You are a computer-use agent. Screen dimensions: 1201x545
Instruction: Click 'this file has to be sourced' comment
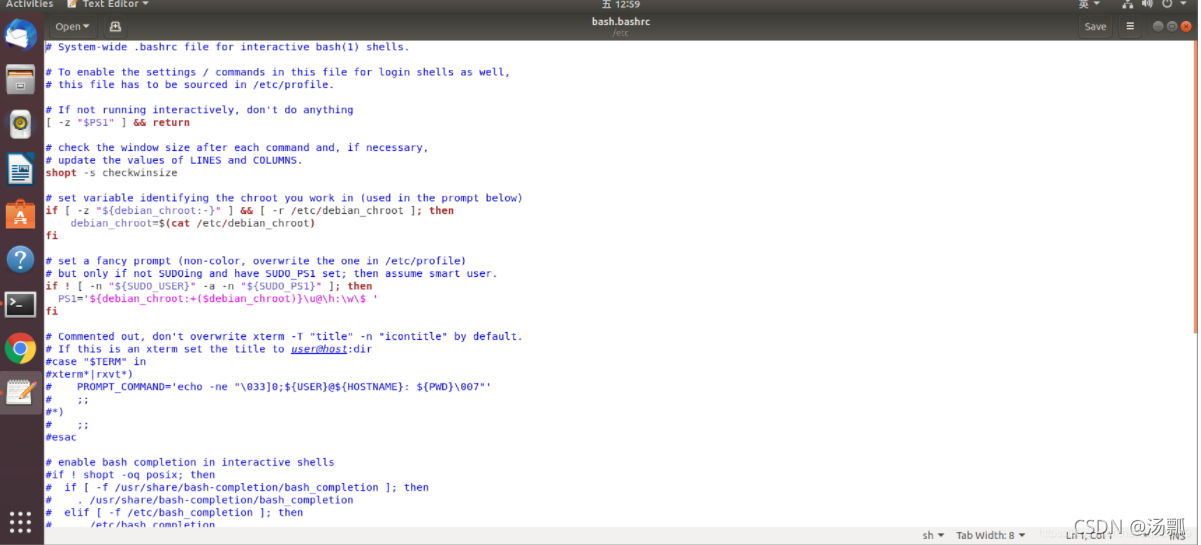(190, 84)
